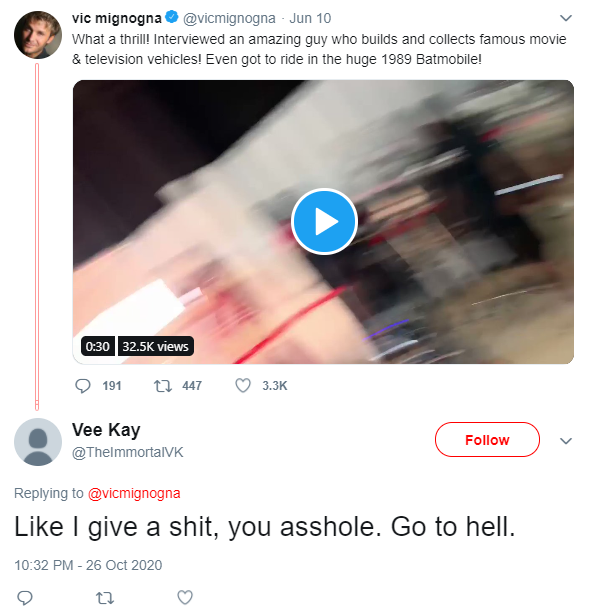The height and width of the screenshot is (616, 596).
Task: Click the Vee Kay display name
Action: click(x=106, y=430)
